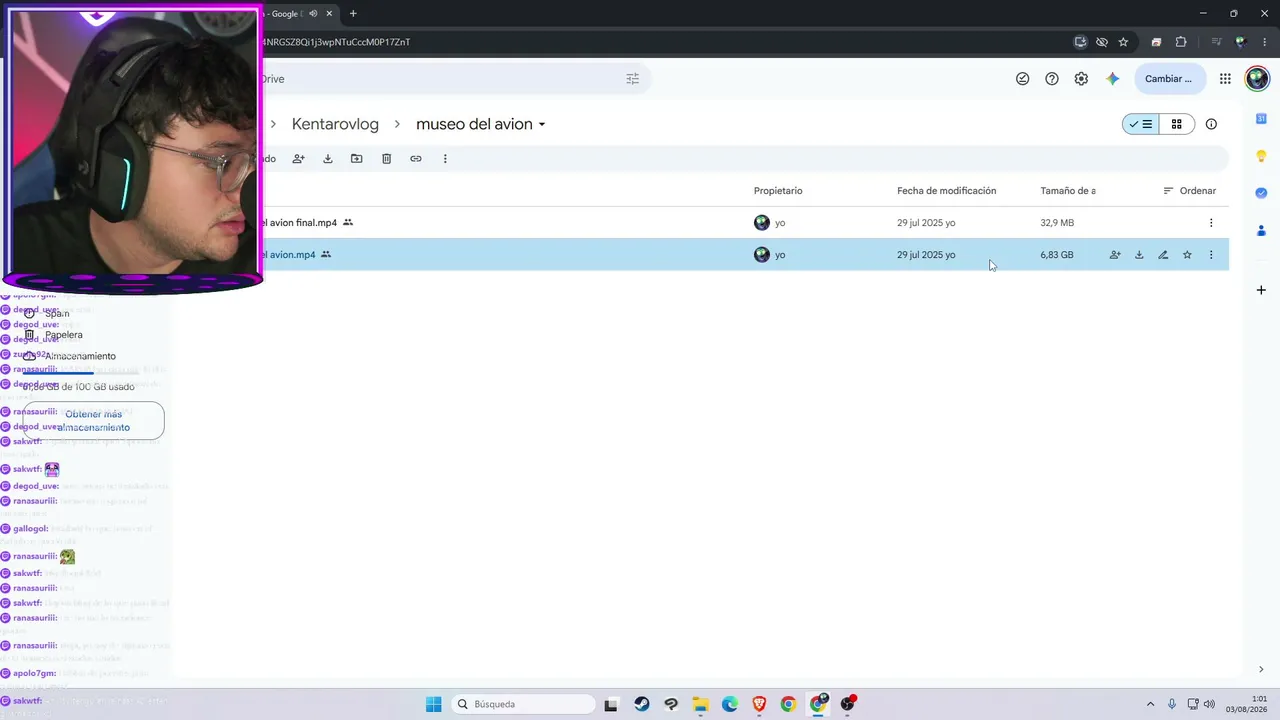This screenshot has width=1280, height=720.
Task: Open Steam from the taskbar
Action: (642, 704)
